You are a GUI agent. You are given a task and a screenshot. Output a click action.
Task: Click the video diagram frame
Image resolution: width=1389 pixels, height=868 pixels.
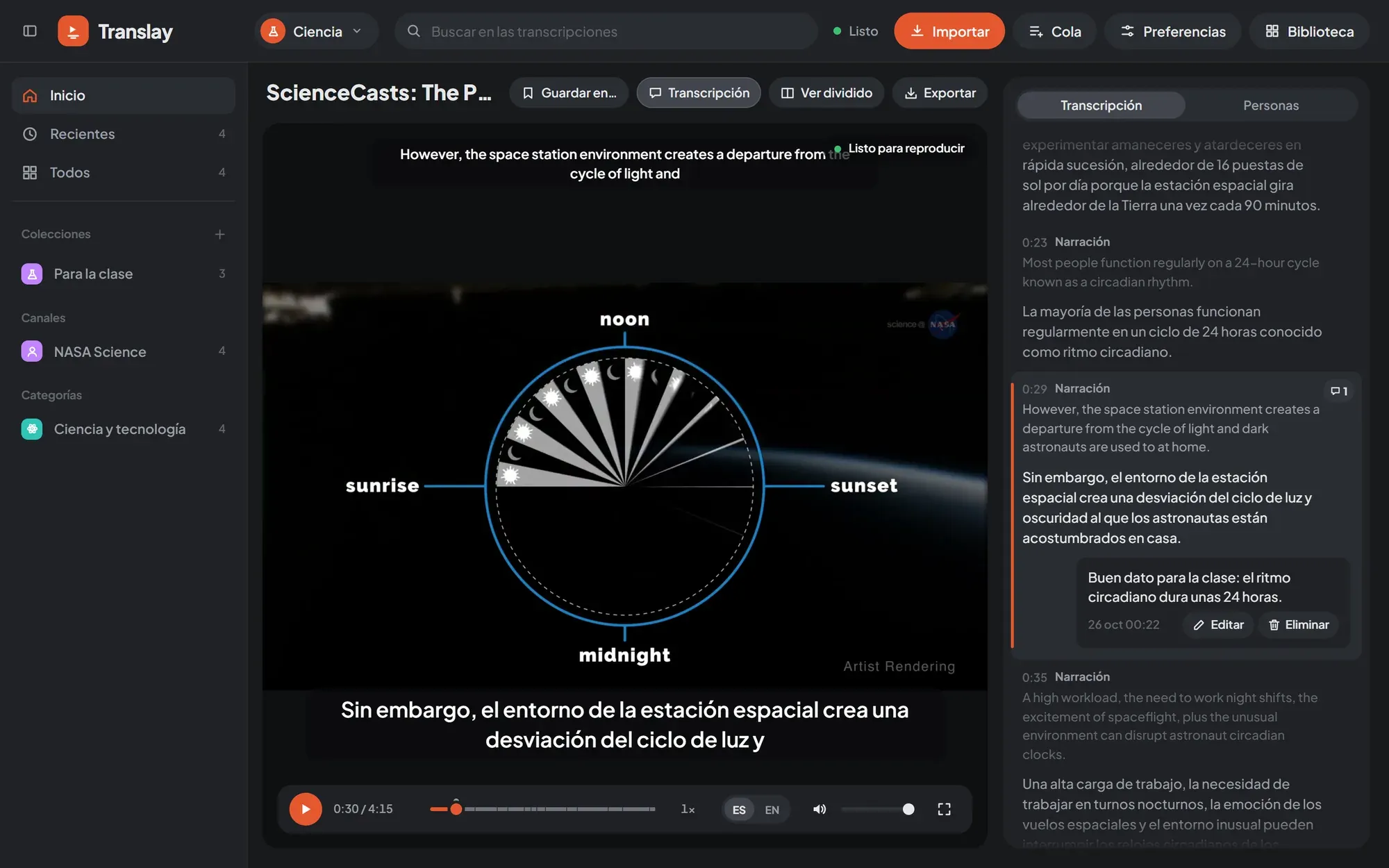tap(625, 486)
